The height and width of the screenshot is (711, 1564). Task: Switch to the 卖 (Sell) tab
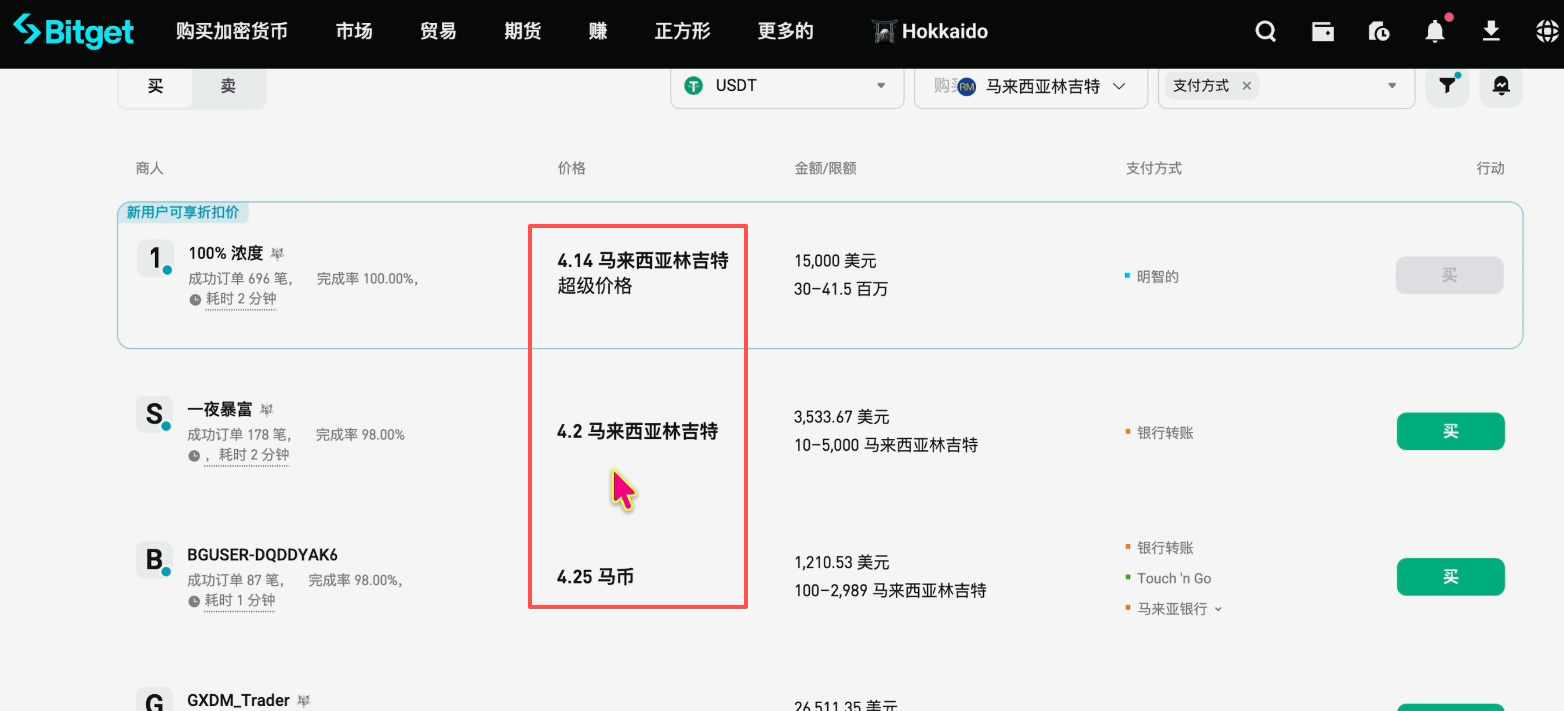tap(228, 86)
